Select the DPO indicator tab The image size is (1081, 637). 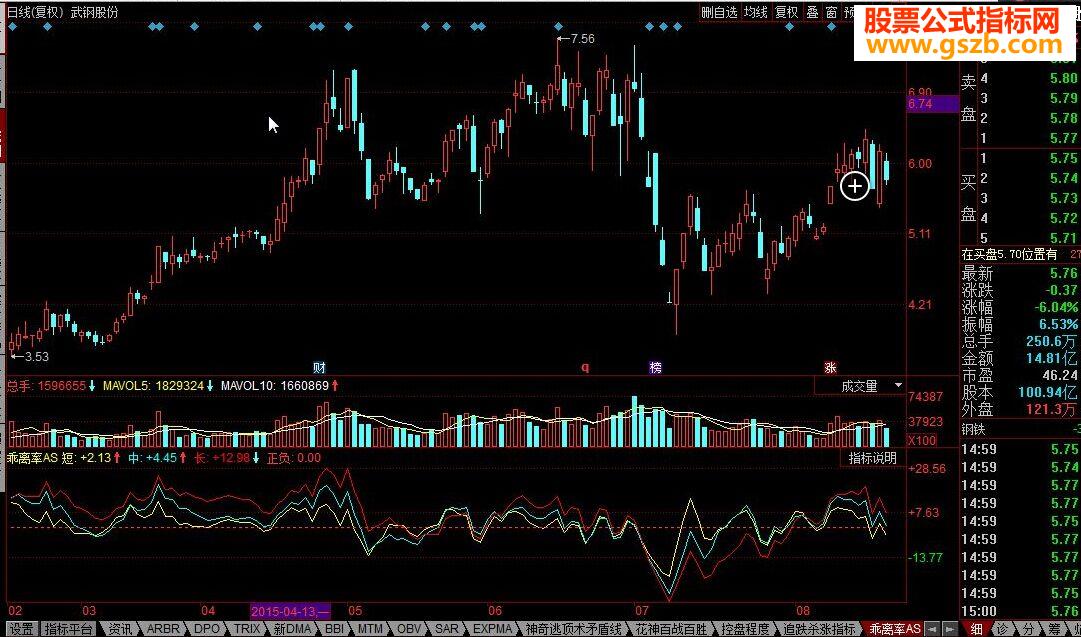[x=206, y=629]
